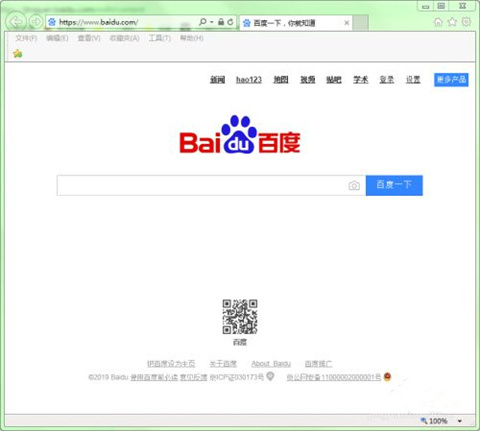Click the Baidu logo
This screenshot has height=431, width=480.
tap(240, 135)
